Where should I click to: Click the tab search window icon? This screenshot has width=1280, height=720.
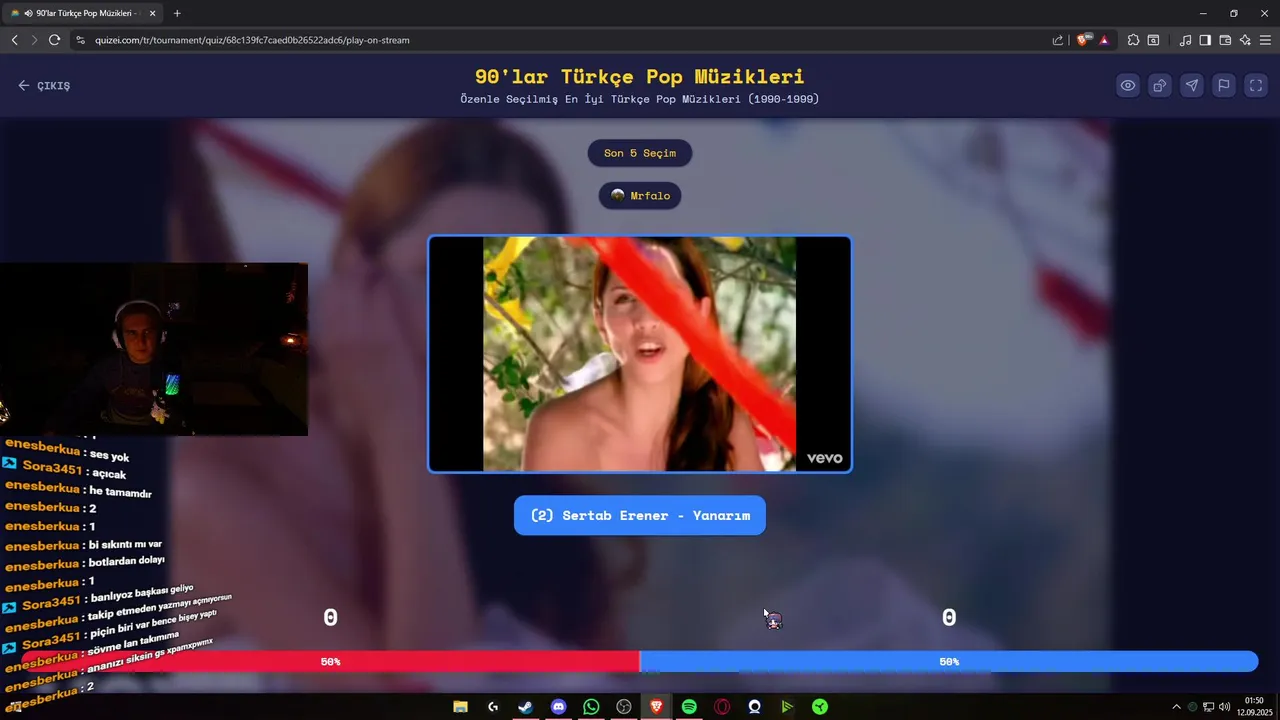(x=1153, y=40)
